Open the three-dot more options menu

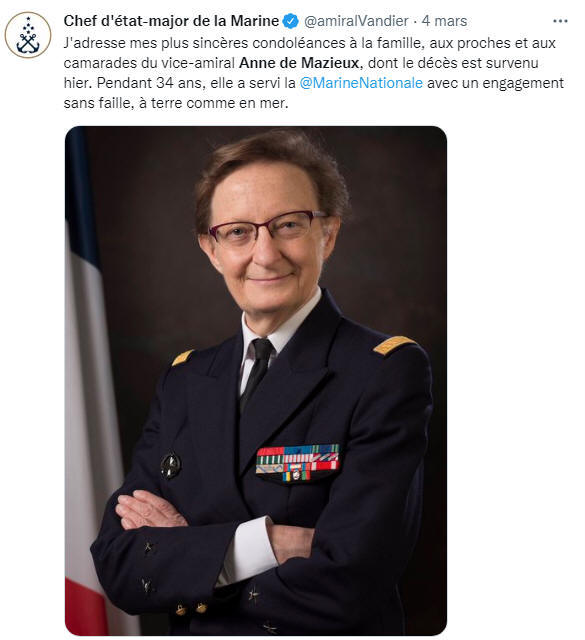(560, 21)
